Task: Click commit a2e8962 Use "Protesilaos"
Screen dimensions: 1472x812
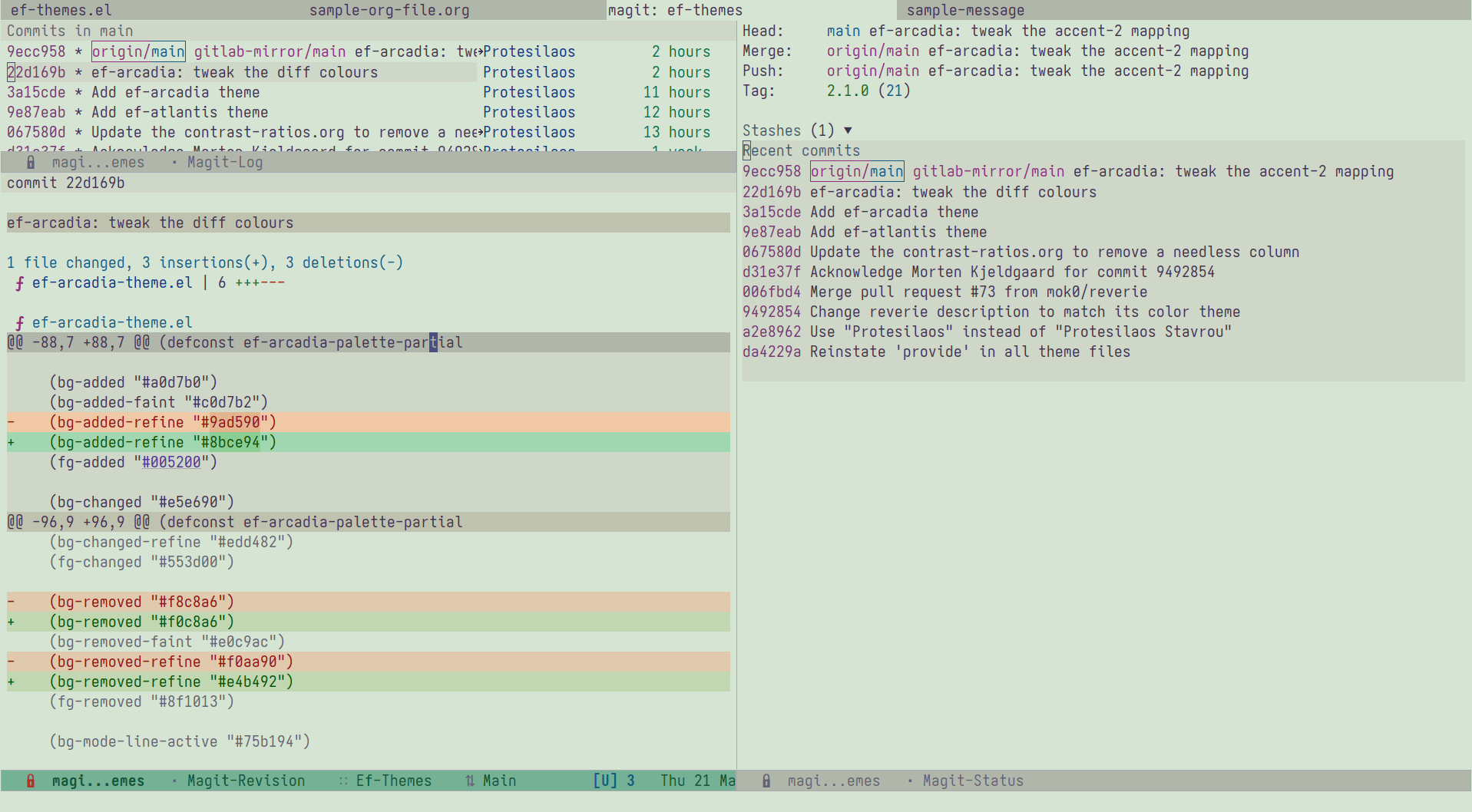Action: [987, 332]
